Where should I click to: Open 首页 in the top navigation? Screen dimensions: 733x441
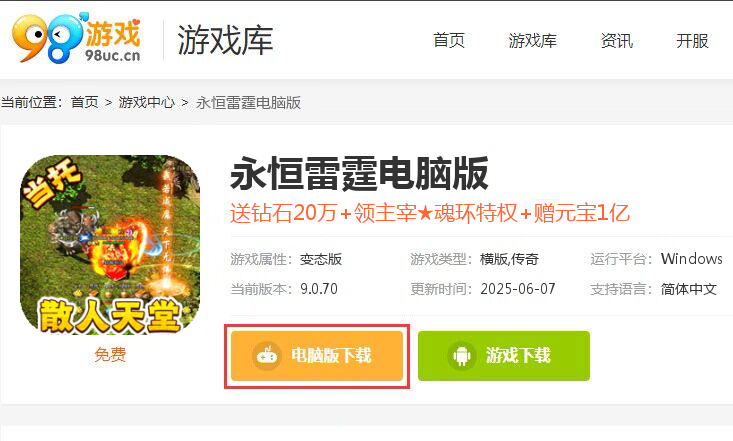449,41
